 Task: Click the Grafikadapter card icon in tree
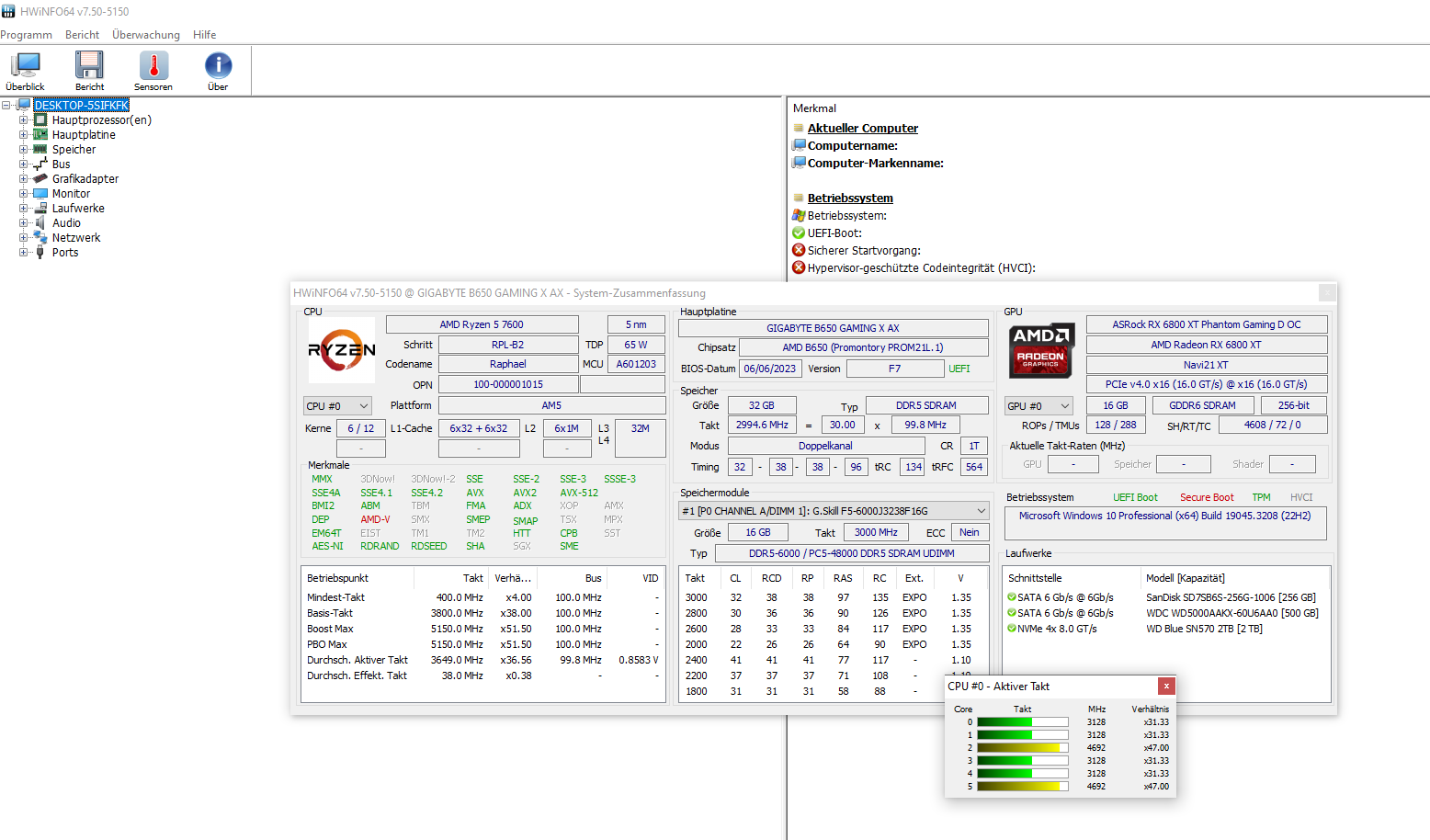pos(40,179)
